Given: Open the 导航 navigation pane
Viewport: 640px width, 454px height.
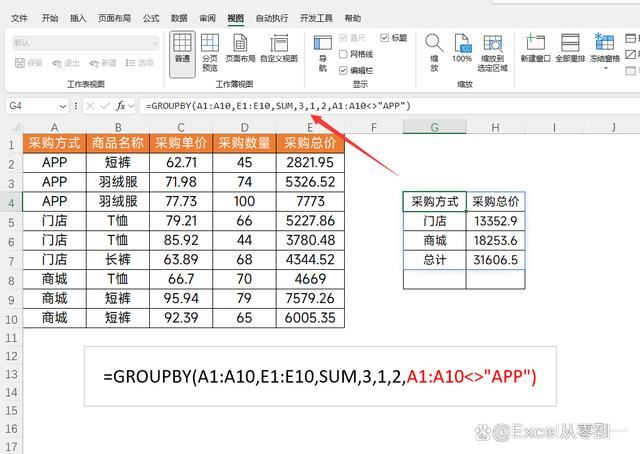Looking at the screenshot, I should point(322,53).
